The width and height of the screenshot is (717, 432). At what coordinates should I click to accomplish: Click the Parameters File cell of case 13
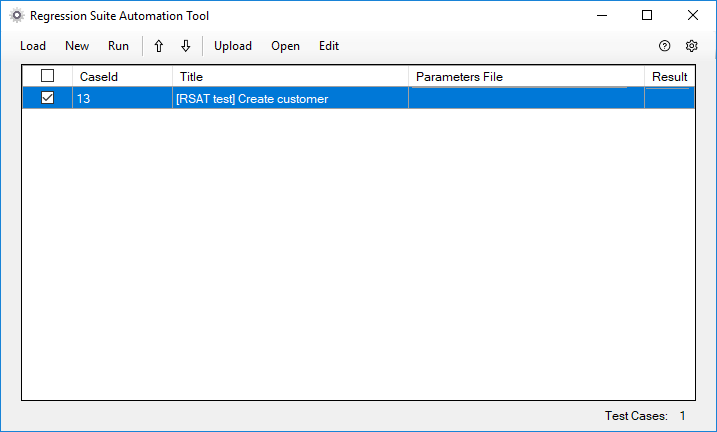[x=526, y=98]
